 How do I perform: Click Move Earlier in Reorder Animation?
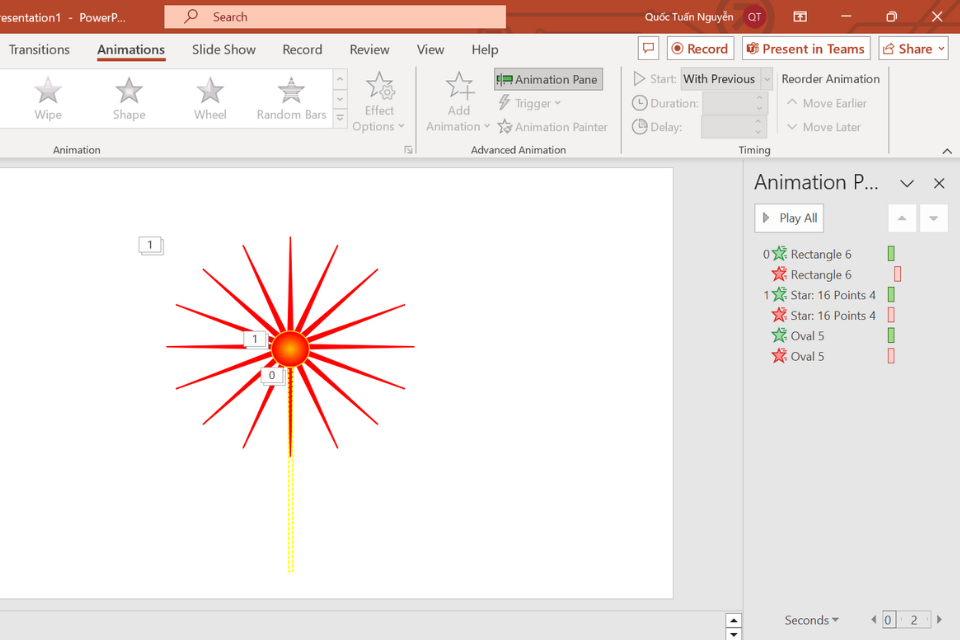tap(827, 103)
